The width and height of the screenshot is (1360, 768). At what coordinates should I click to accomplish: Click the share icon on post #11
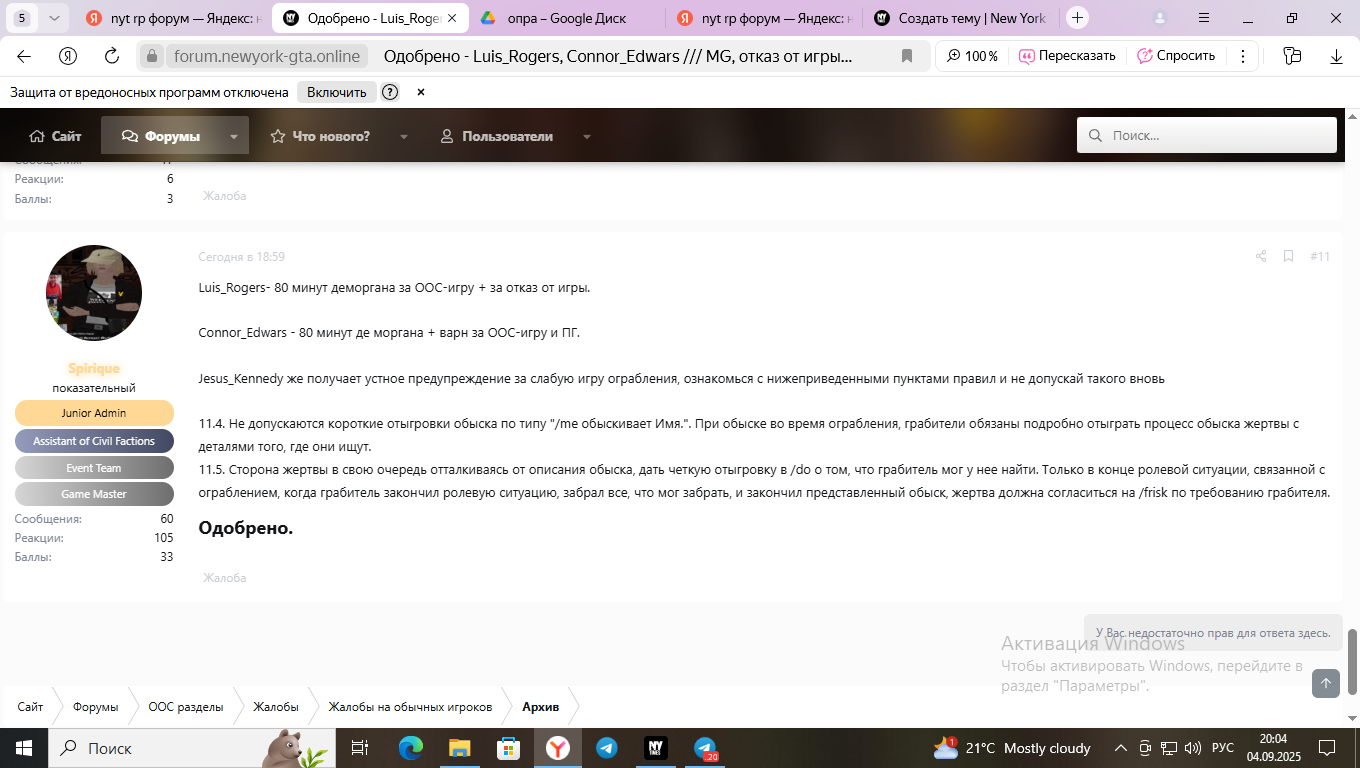coord(1261,257)
